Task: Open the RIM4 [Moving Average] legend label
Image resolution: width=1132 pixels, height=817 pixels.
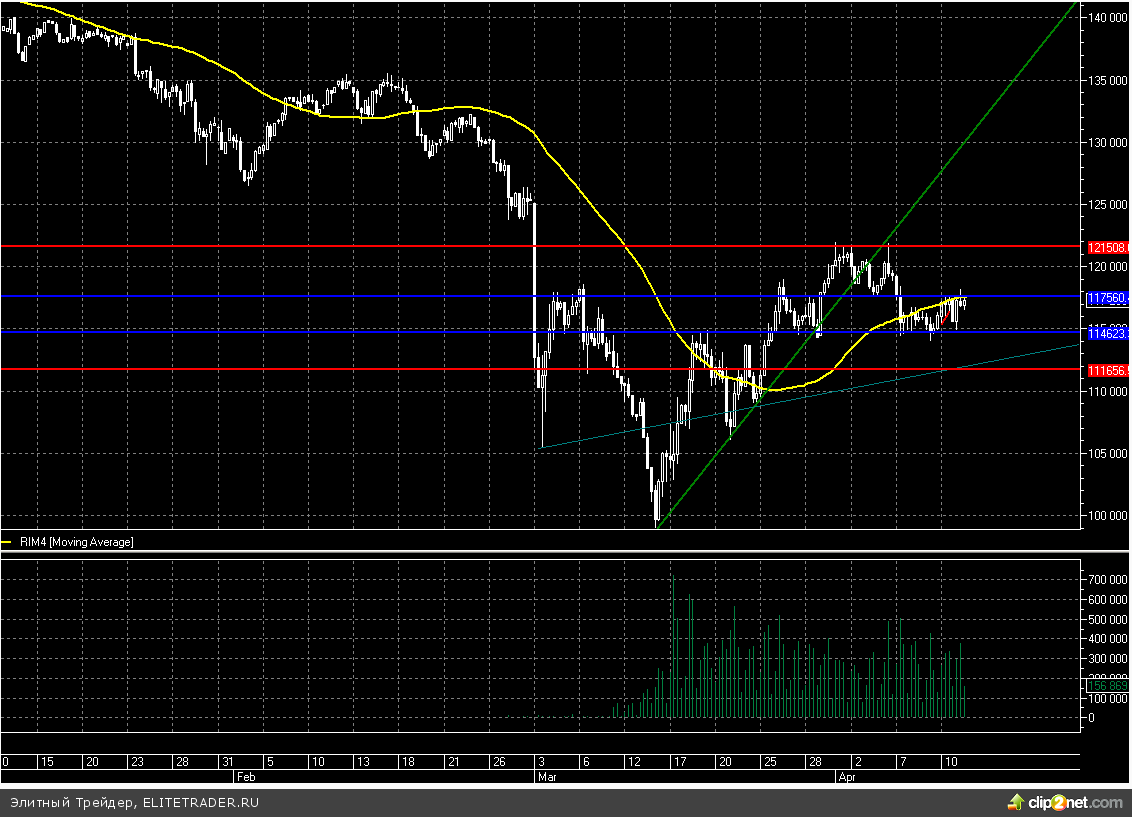Action: (x=76, y=541)
